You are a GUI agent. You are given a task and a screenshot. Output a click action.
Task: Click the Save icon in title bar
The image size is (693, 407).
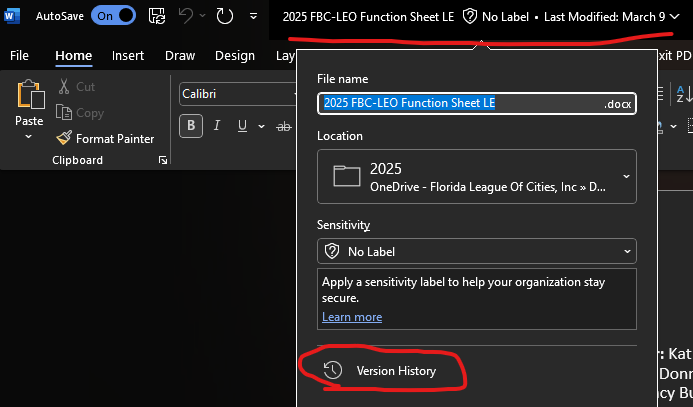[x=157, y=16]
